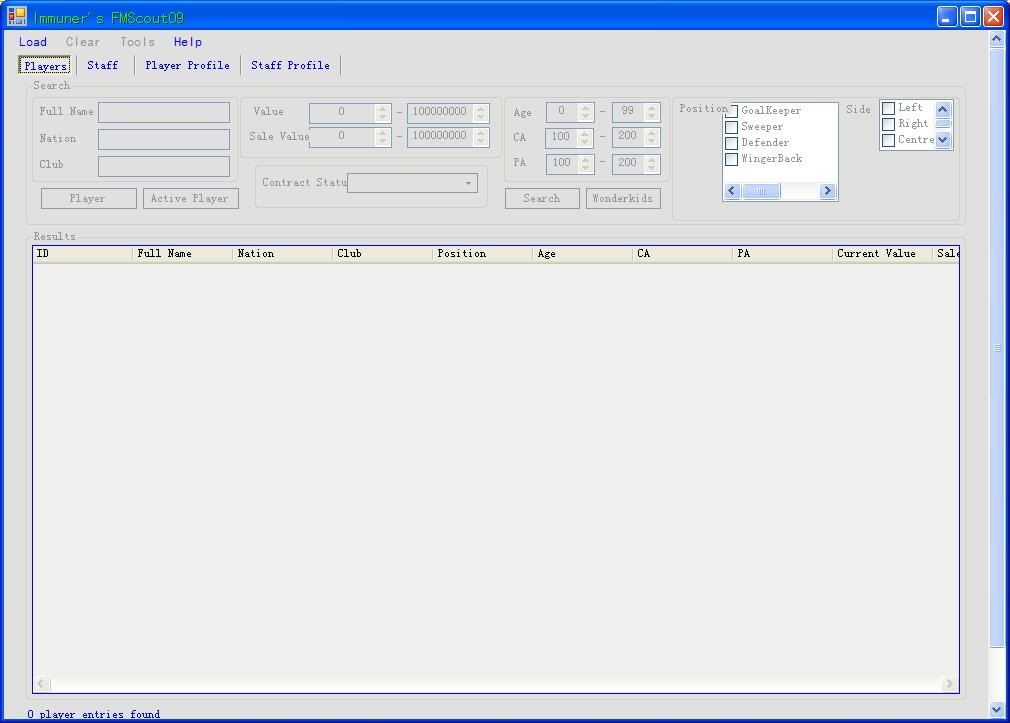Focus the Club search field
Screen dimensions: 1010x723
click(x=164, y=166)
